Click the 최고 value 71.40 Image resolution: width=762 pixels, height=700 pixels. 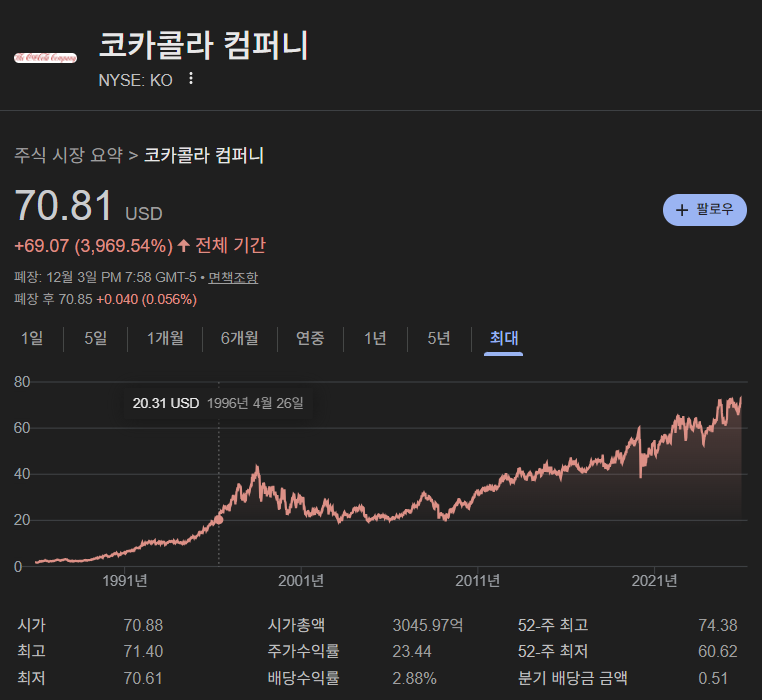(143, 651)
